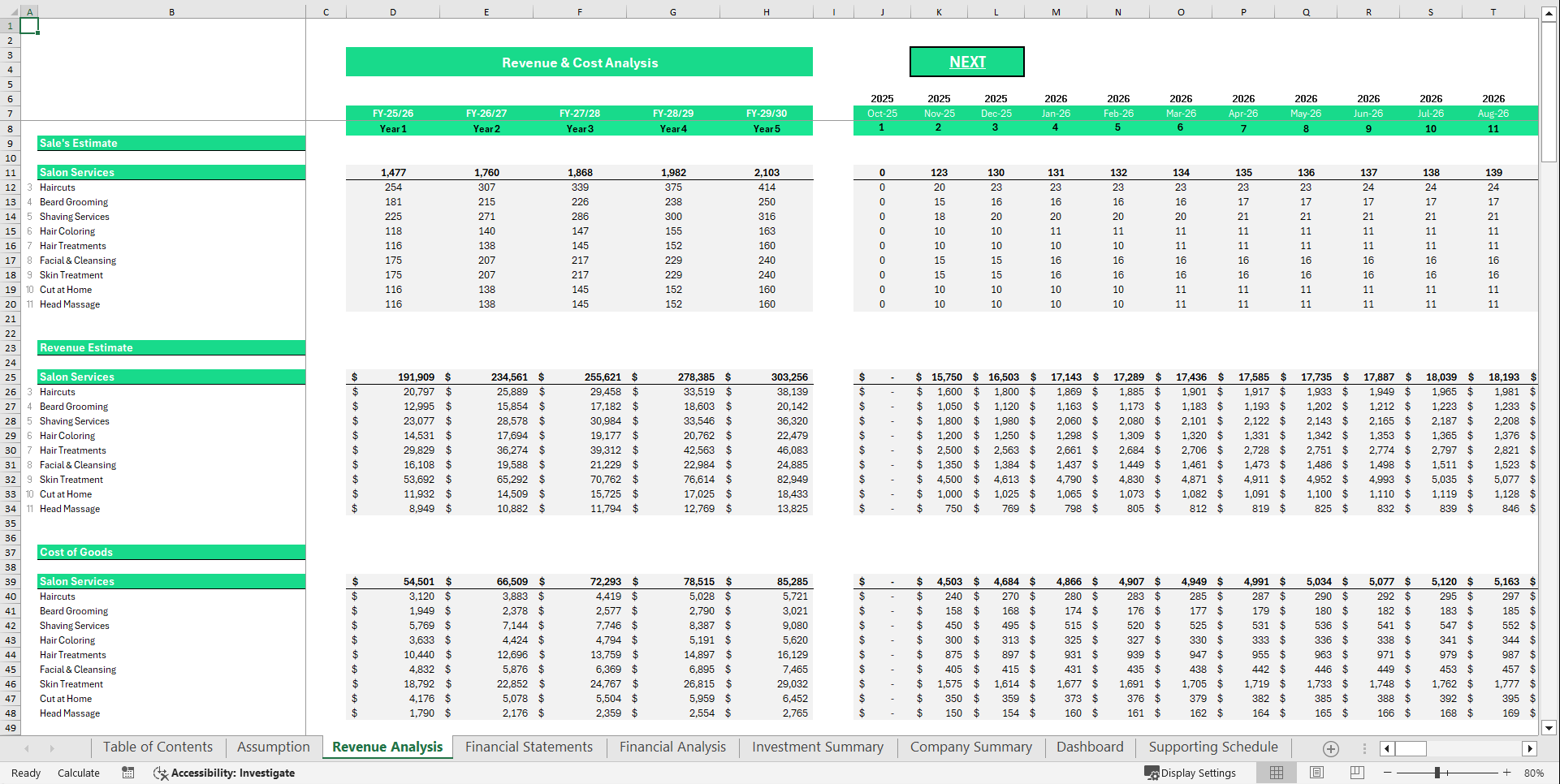Switch to Page Layout view icon
This screenshot has width=1560, height=784.
pos(1316,773)
